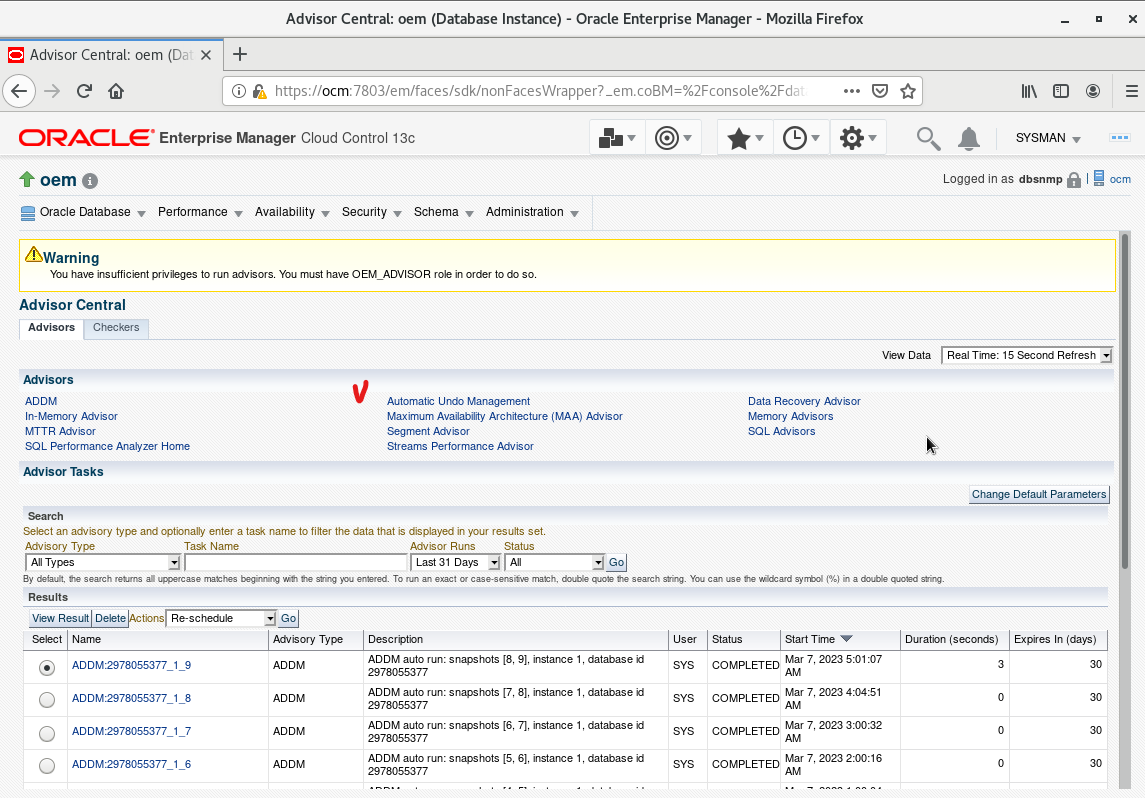This screenshot has width=1145, height=798.
Task: Reload the current page
Action: [x=84, y=91]
